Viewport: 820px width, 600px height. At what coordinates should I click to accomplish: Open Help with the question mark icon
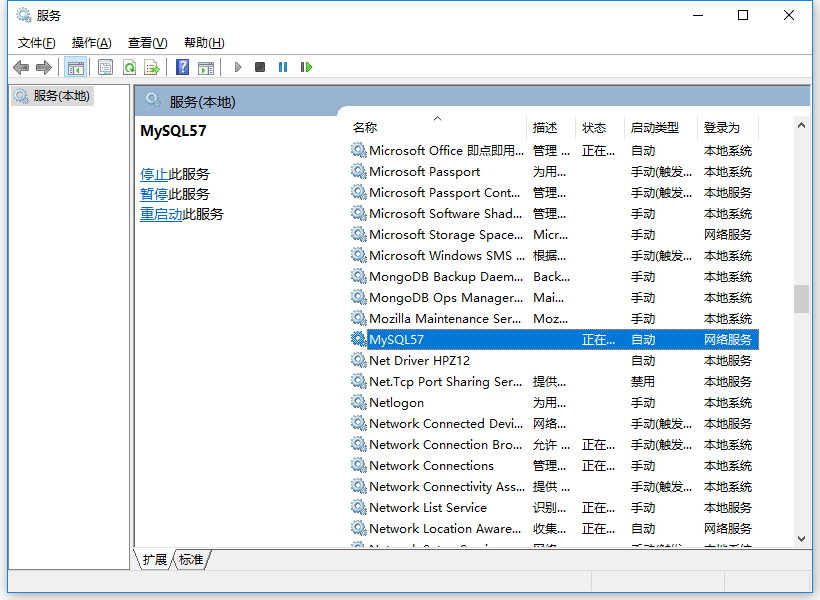[x=182, y=67]
